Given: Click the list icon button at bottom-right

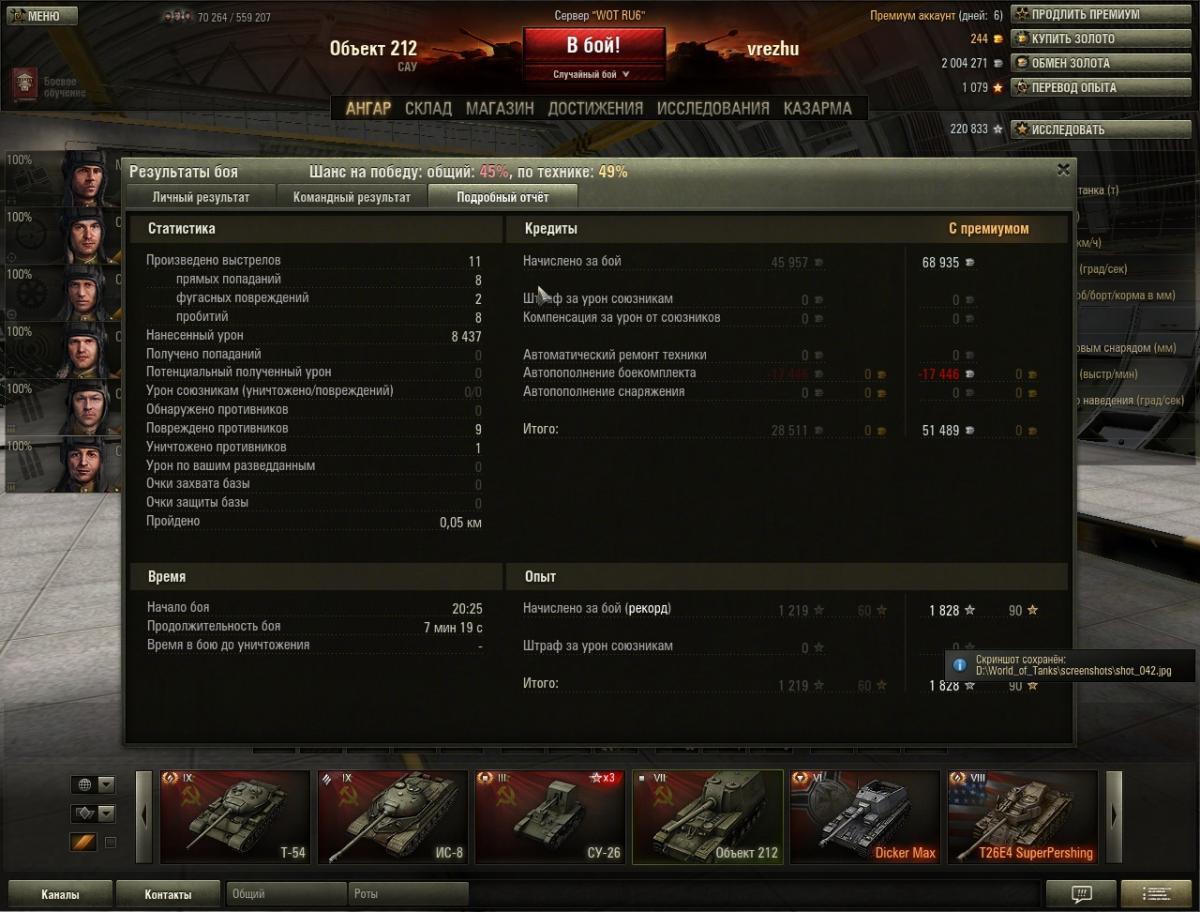Looking at the screenshot, I should 1157,894.
